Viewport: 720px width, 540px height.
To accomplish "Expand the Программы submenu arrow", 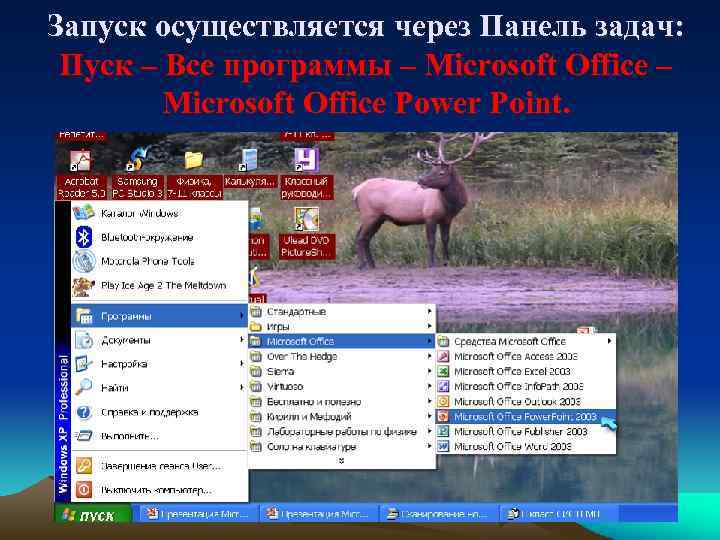I will (x=242, y=315).
